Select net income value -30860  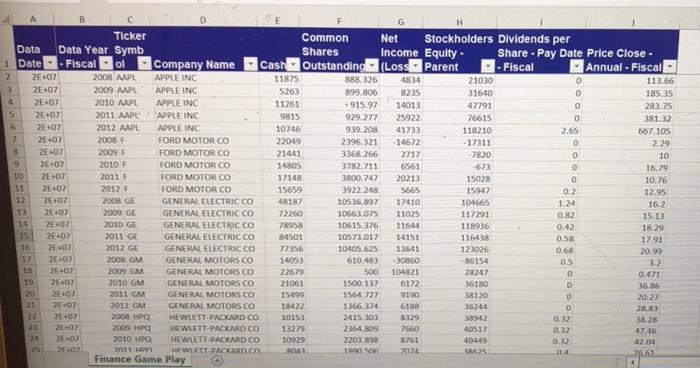tap(406, 261)
